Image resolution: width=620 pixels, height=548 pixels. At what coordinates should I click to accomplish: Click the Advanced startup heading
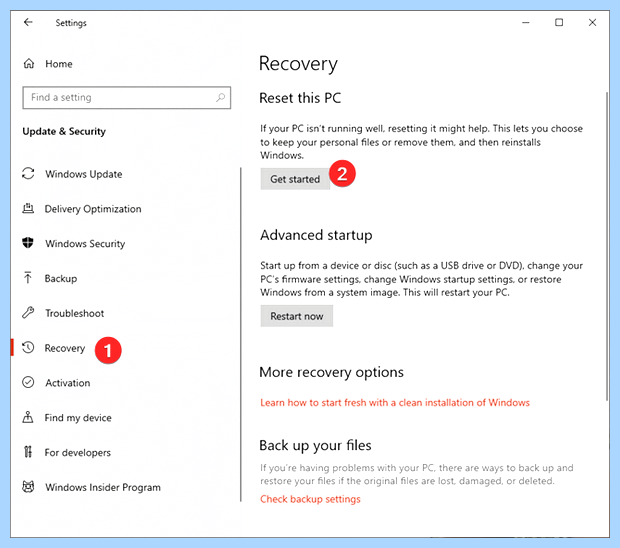[316, 235]
